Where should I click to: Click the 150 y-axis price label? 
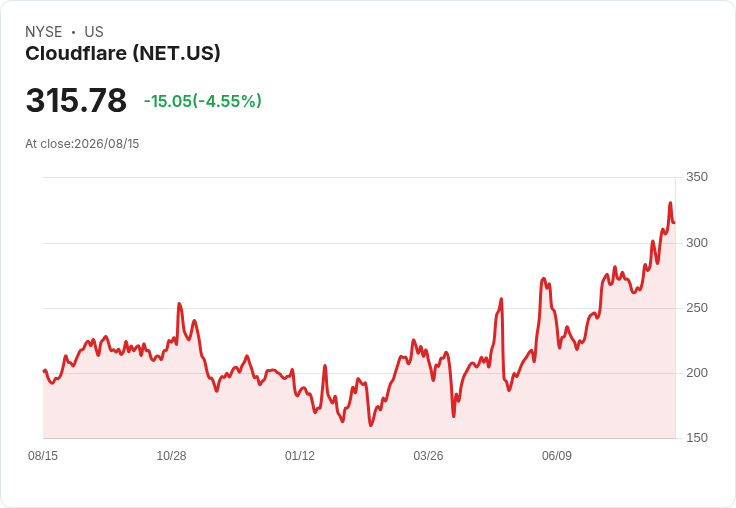tap(697, 438)
